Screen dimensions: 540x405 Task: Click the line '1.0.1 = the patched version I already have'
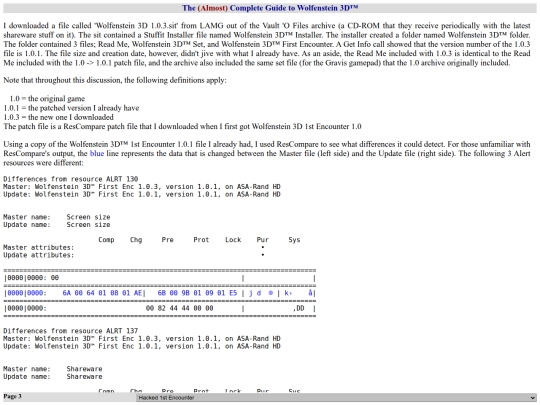click(71, 108)
